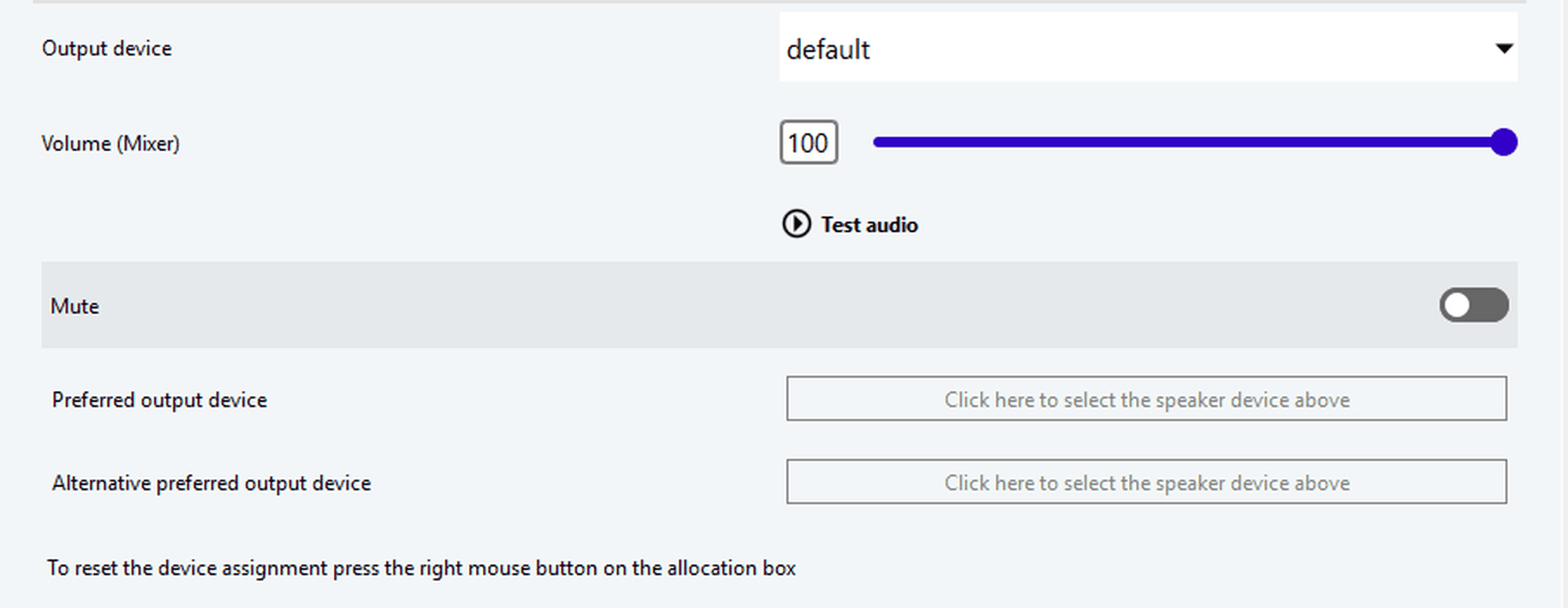This screenshot has width=1568, height=608.
Task: Click the word "default" in the device selector
Action: (x=828, y=49)
